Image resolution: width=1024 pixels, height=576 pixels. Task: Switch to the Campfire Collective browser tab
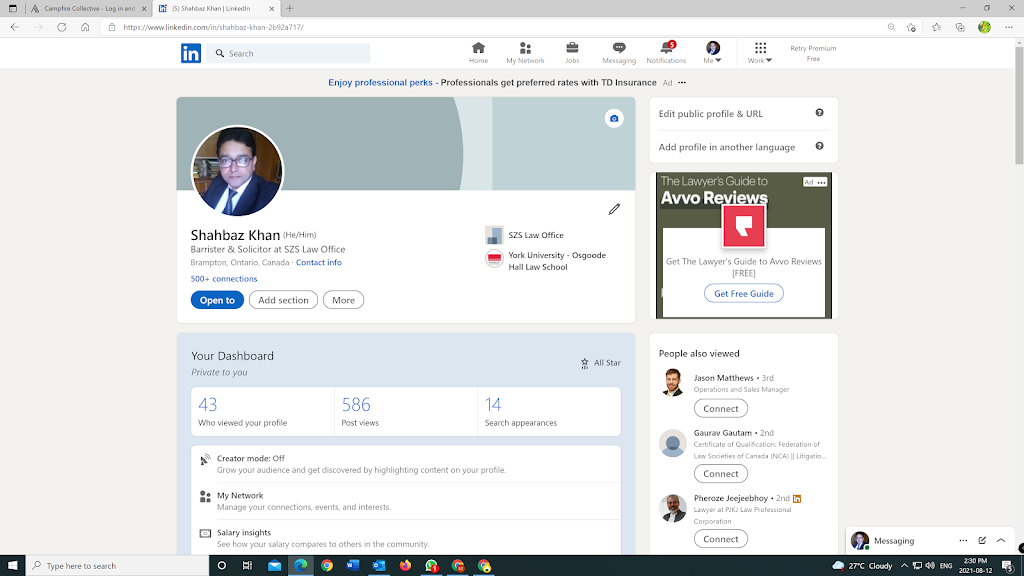pos(89,8)
